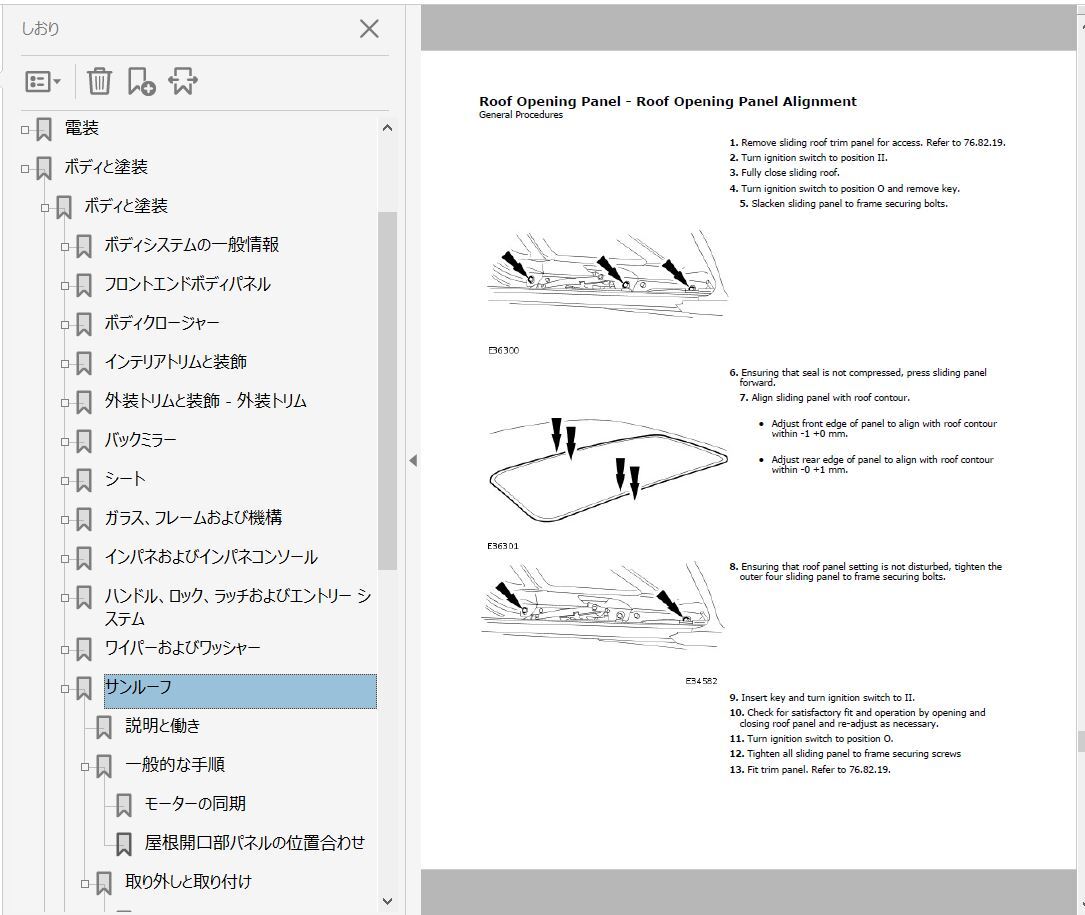Open バックミラー bookmark
Viewport: 1085px width, 915px height.
click(x=140, y=440)
